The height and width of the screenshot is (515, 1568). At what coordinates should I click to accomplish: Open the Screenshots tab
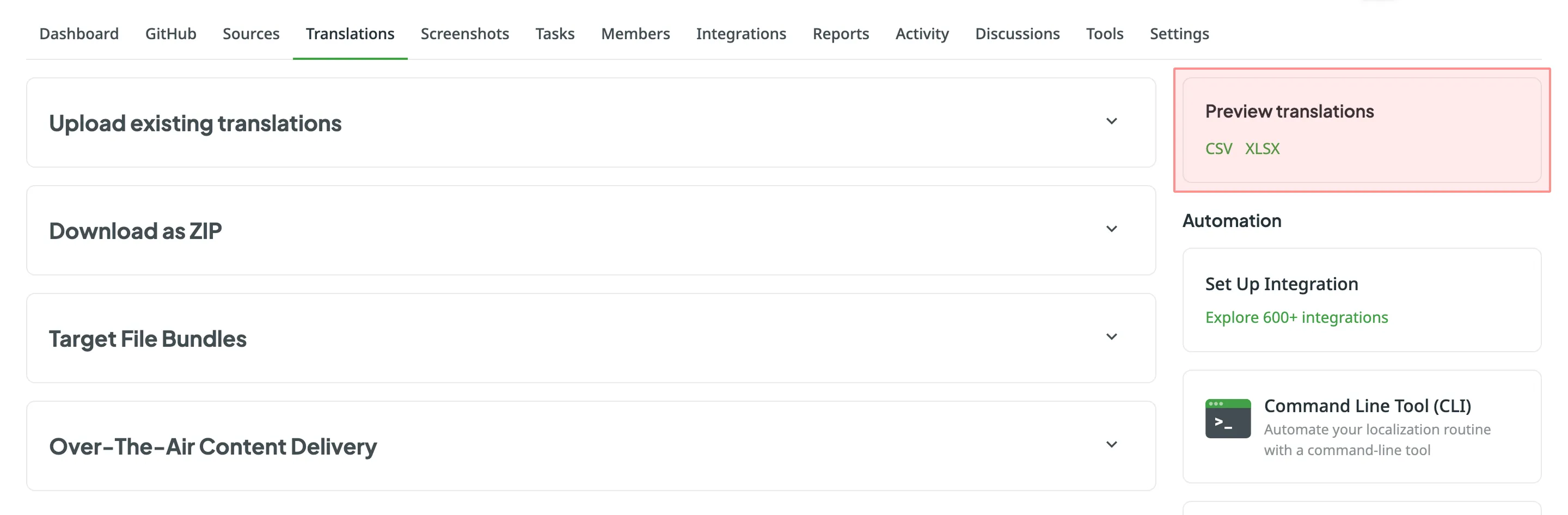[464, 34]
